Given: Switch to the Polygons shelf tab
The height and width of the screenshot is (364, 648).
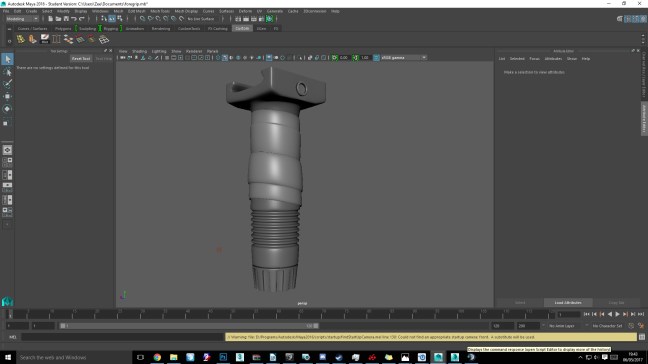Looking at the screenshot, I should tap(63, 29).
